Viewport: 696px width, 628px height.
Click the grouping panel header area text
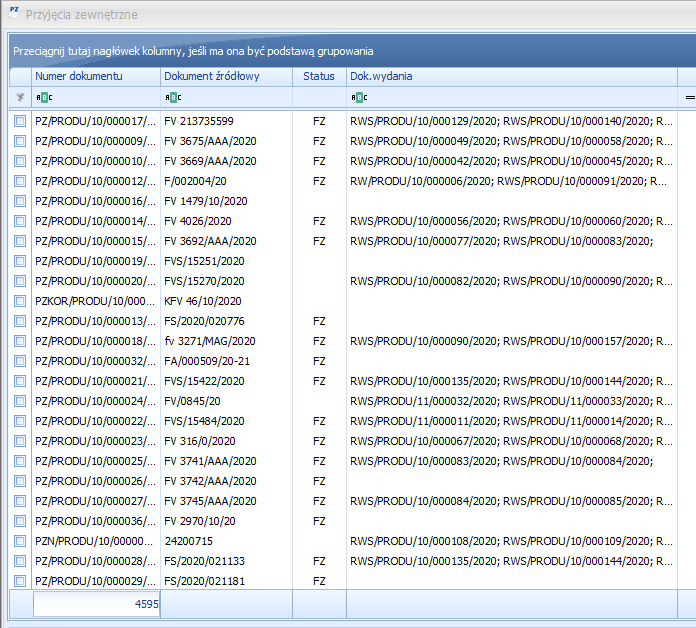tap(193, 51)
